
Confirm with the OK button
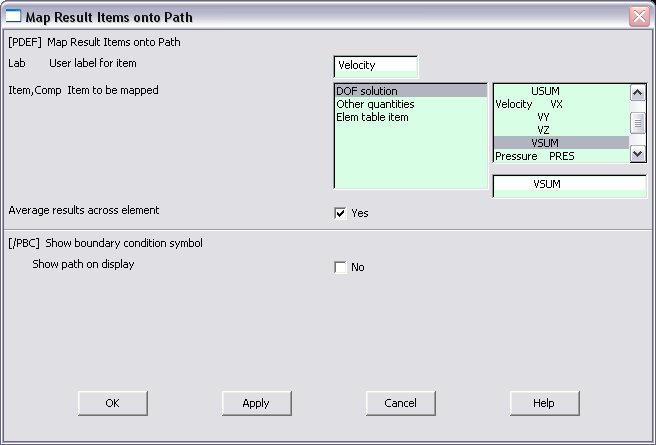(x=113, y=403)
